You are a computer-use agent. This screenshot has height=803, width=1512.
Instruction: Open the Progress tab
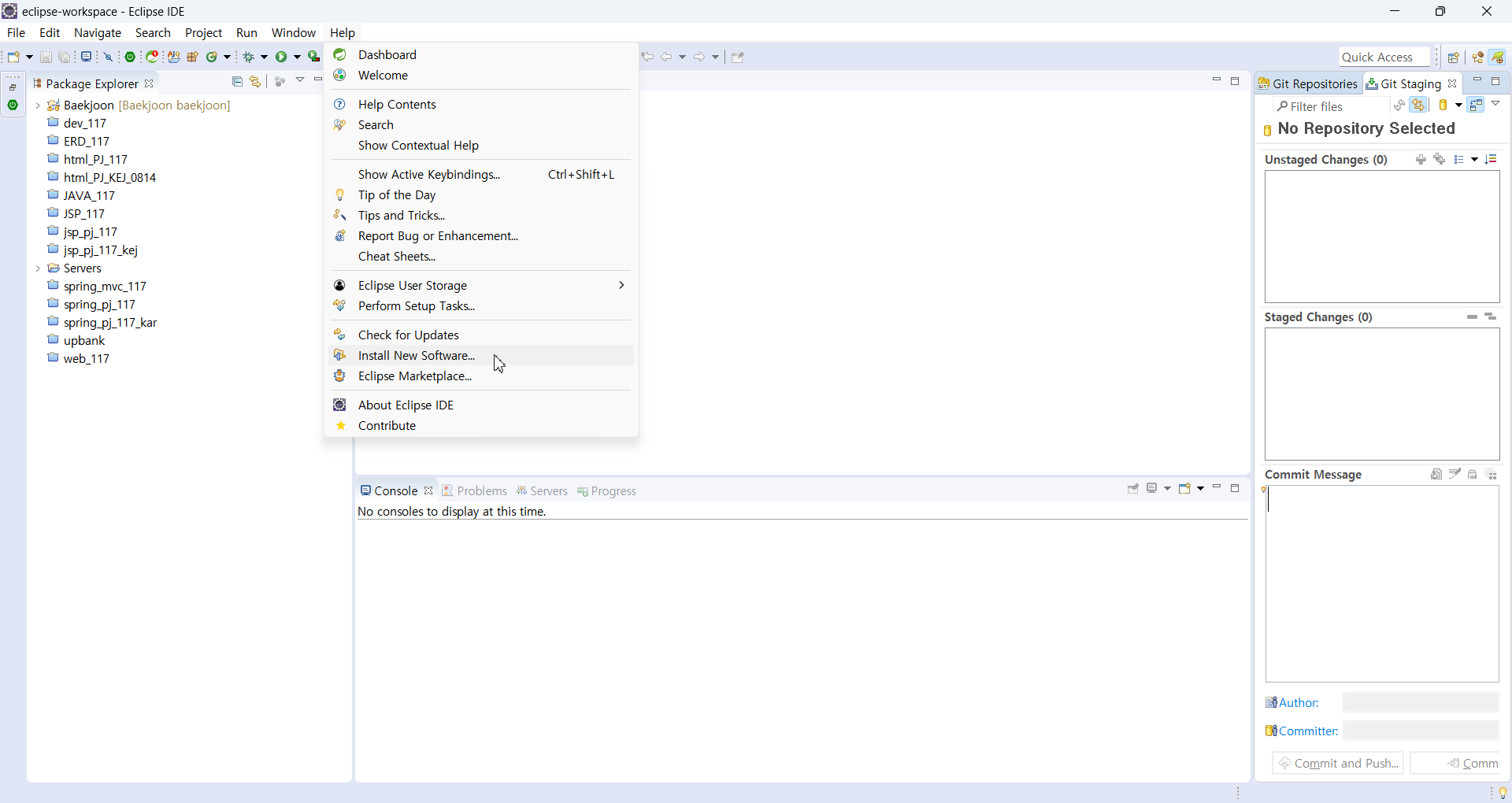[x=606, y=491]
